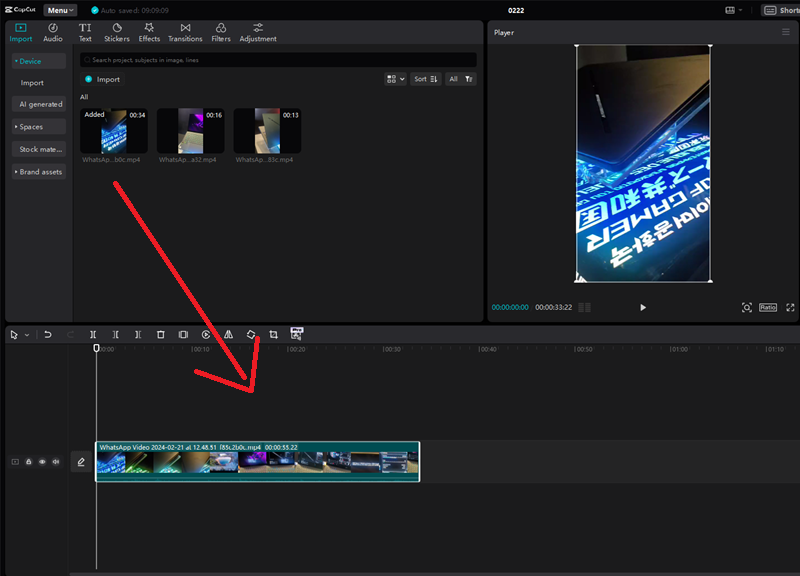Switch to the Transitions tab

185,32
